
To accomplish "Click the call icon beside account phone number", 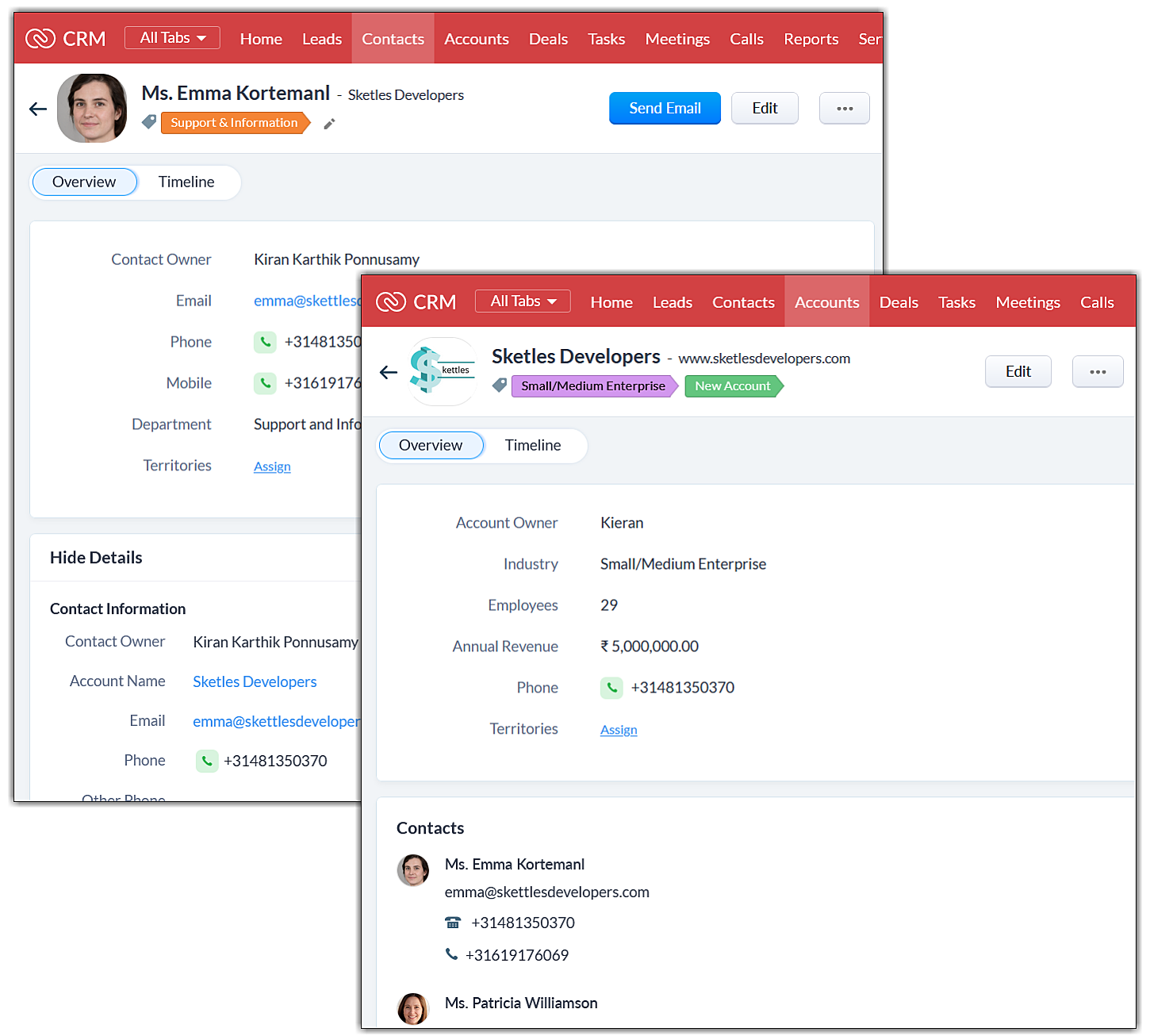I will (611, 688).
